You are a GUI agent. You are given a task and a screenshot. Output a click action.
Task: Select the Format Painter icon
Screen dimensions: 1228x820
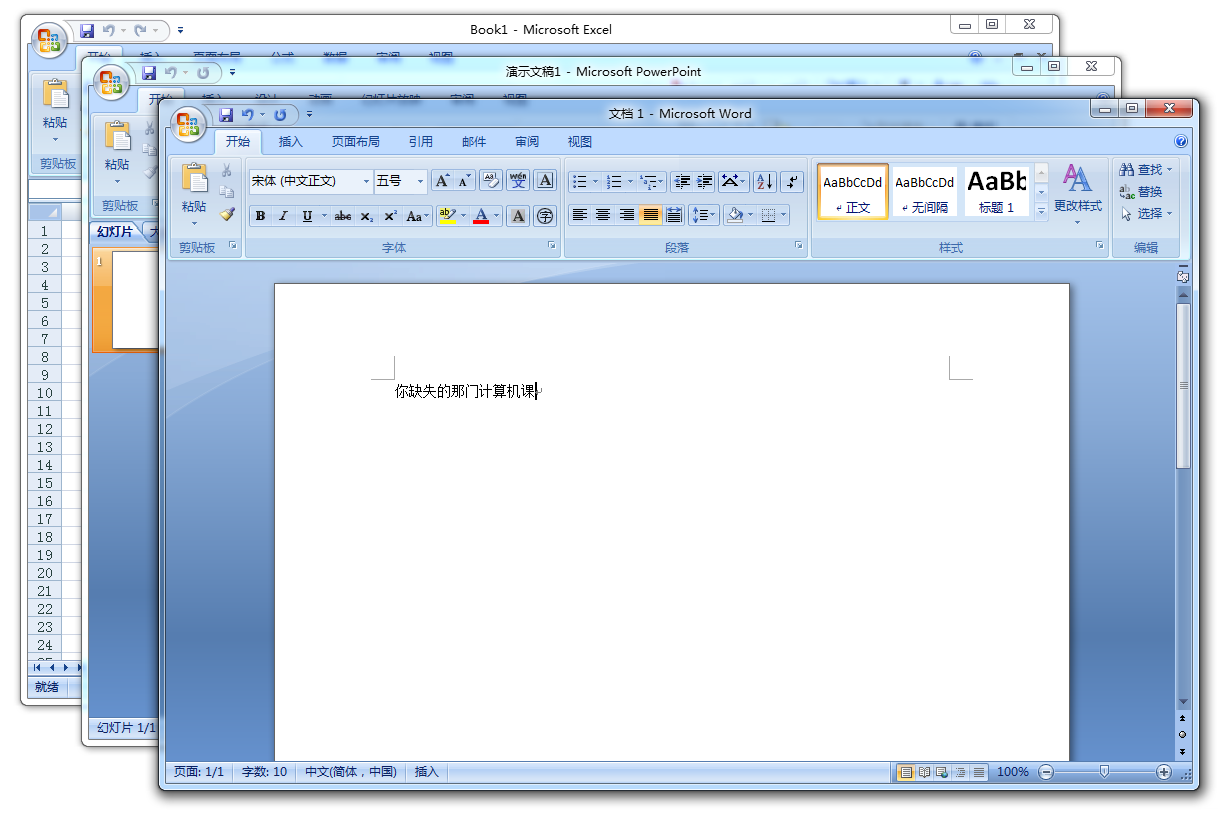[x=225, y=214]
